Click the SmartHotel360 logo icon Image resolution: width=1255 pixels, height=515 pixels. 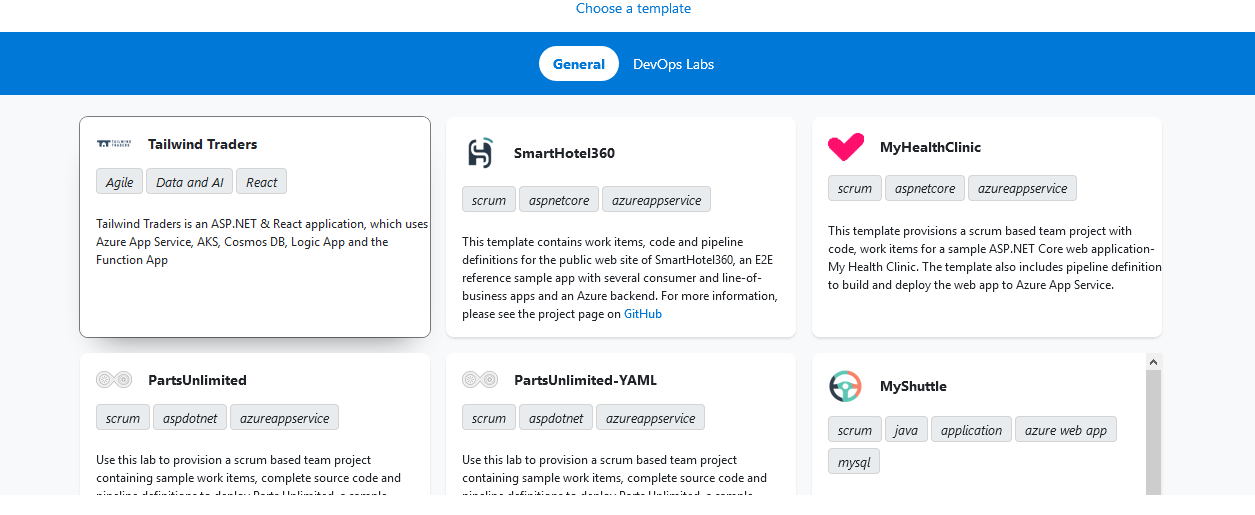(481, 153)
